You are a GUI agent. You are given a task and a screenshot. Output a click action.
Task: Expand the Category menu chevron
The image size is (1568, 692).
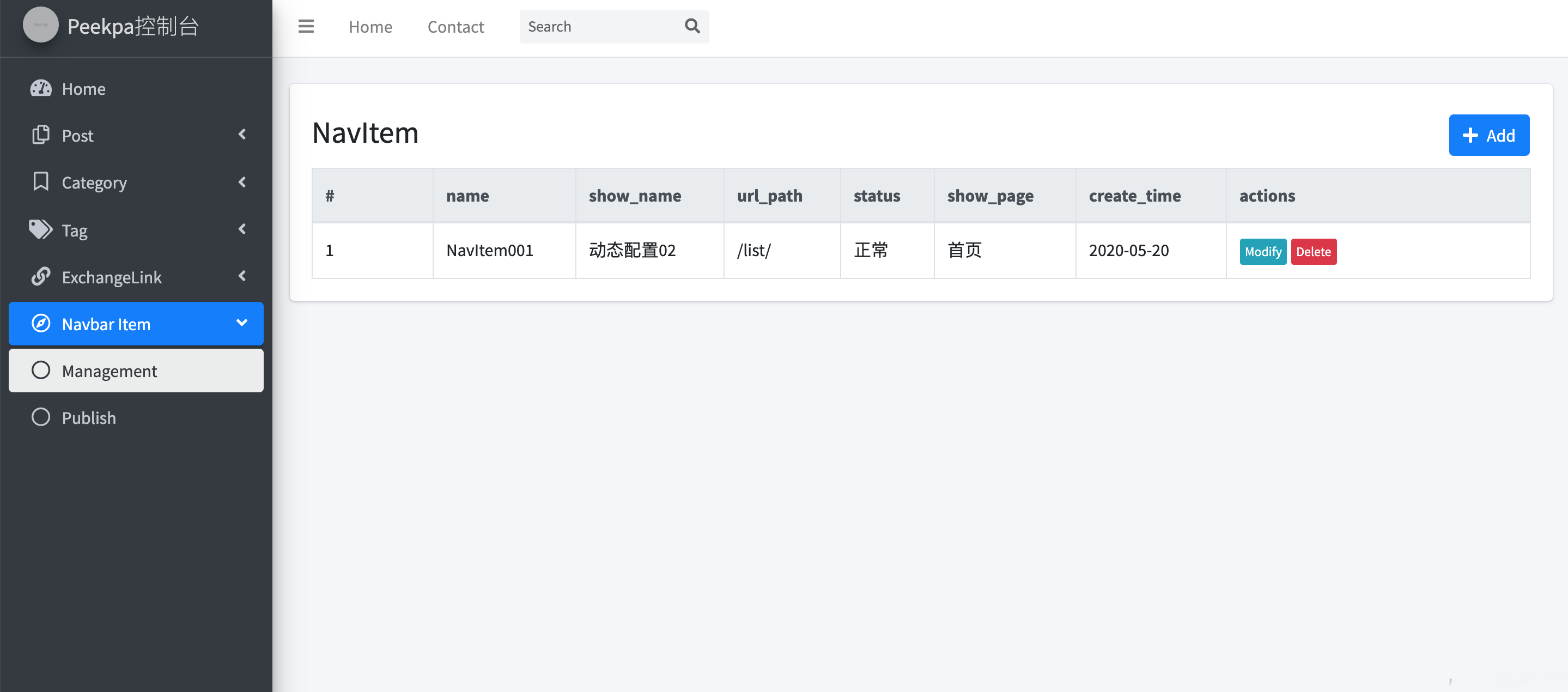(242, 181)
